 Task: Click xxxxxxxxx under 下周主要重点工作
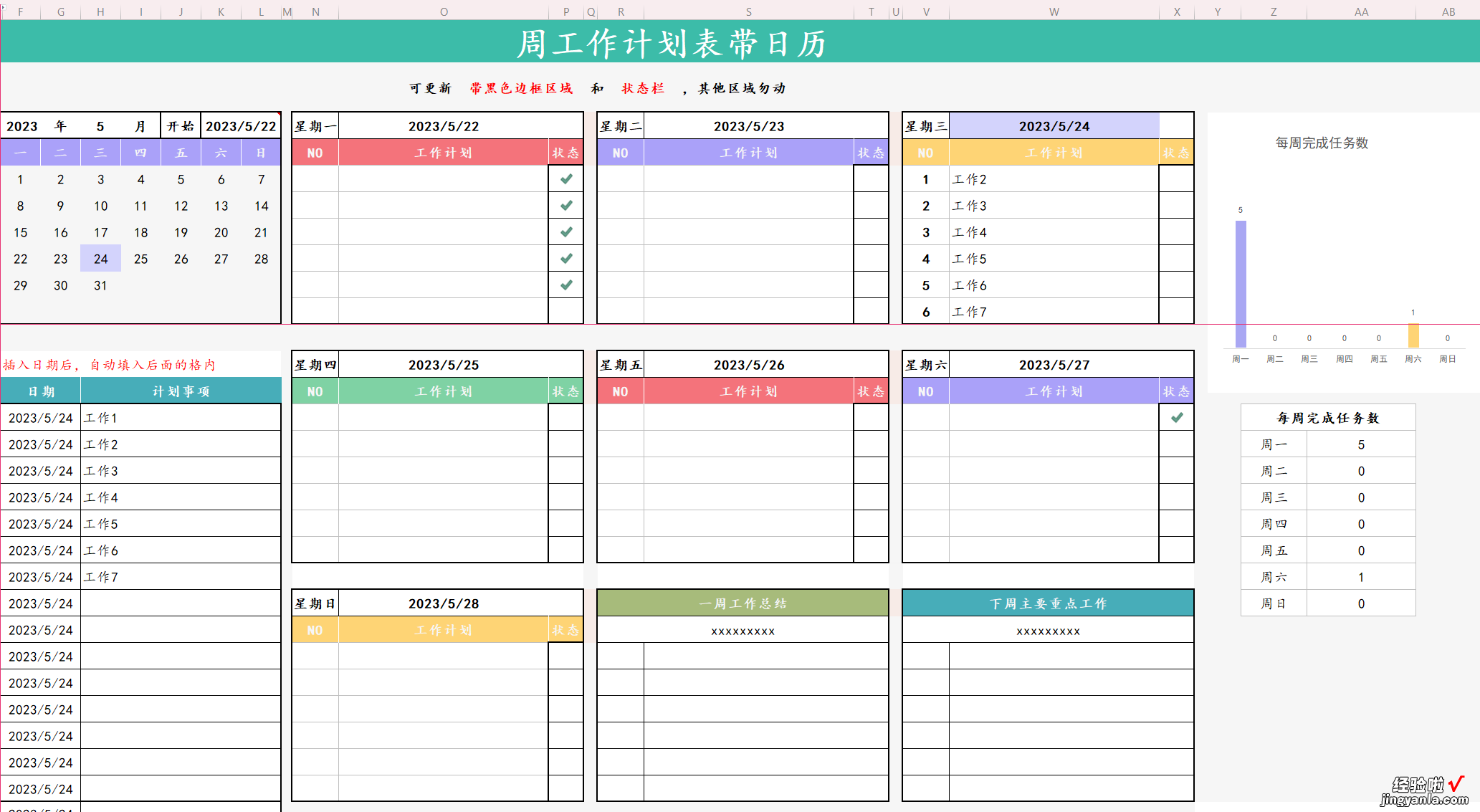click(1048, 631)
